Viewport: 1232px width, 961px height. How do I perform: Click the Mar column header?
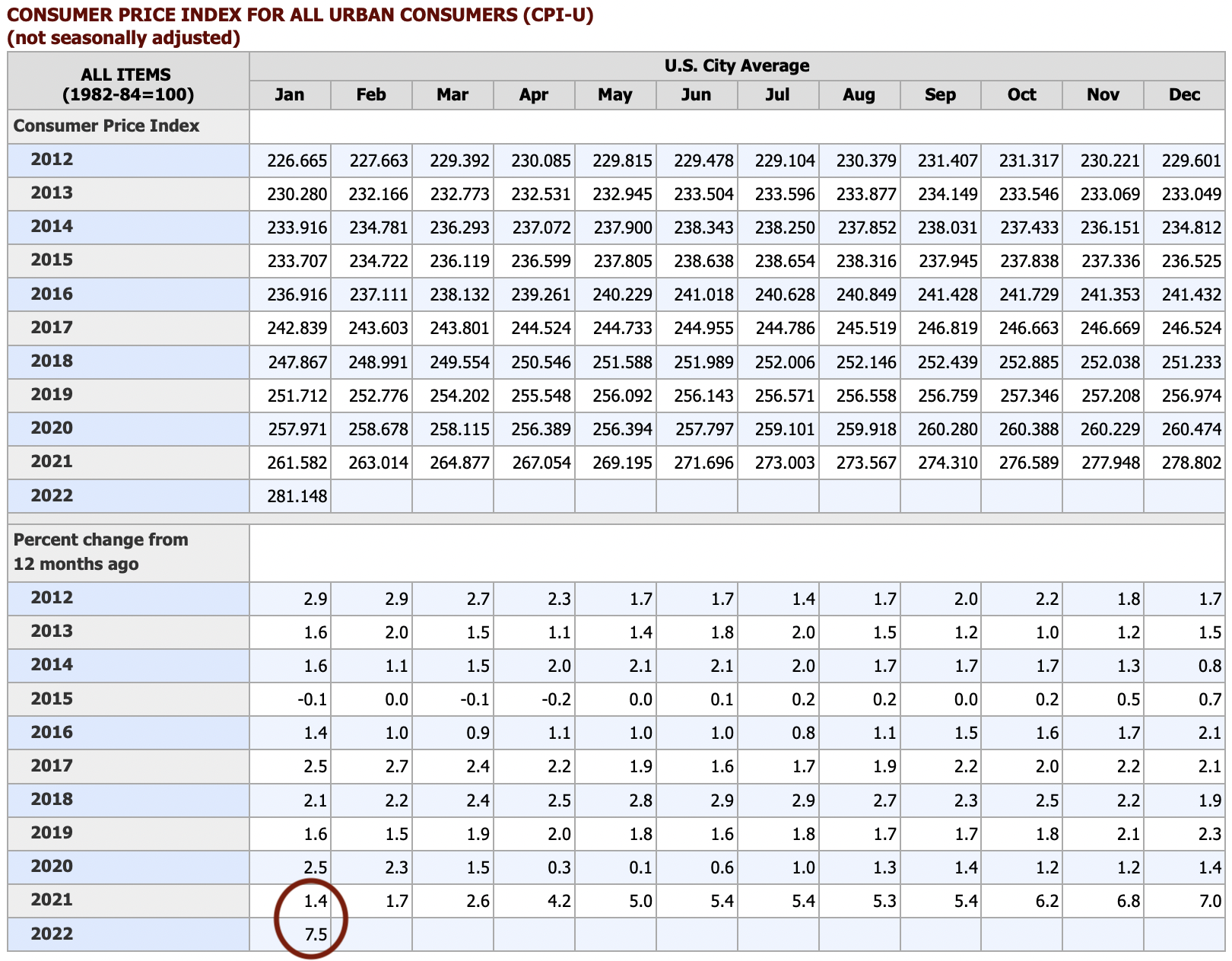(x=452, y=95)
